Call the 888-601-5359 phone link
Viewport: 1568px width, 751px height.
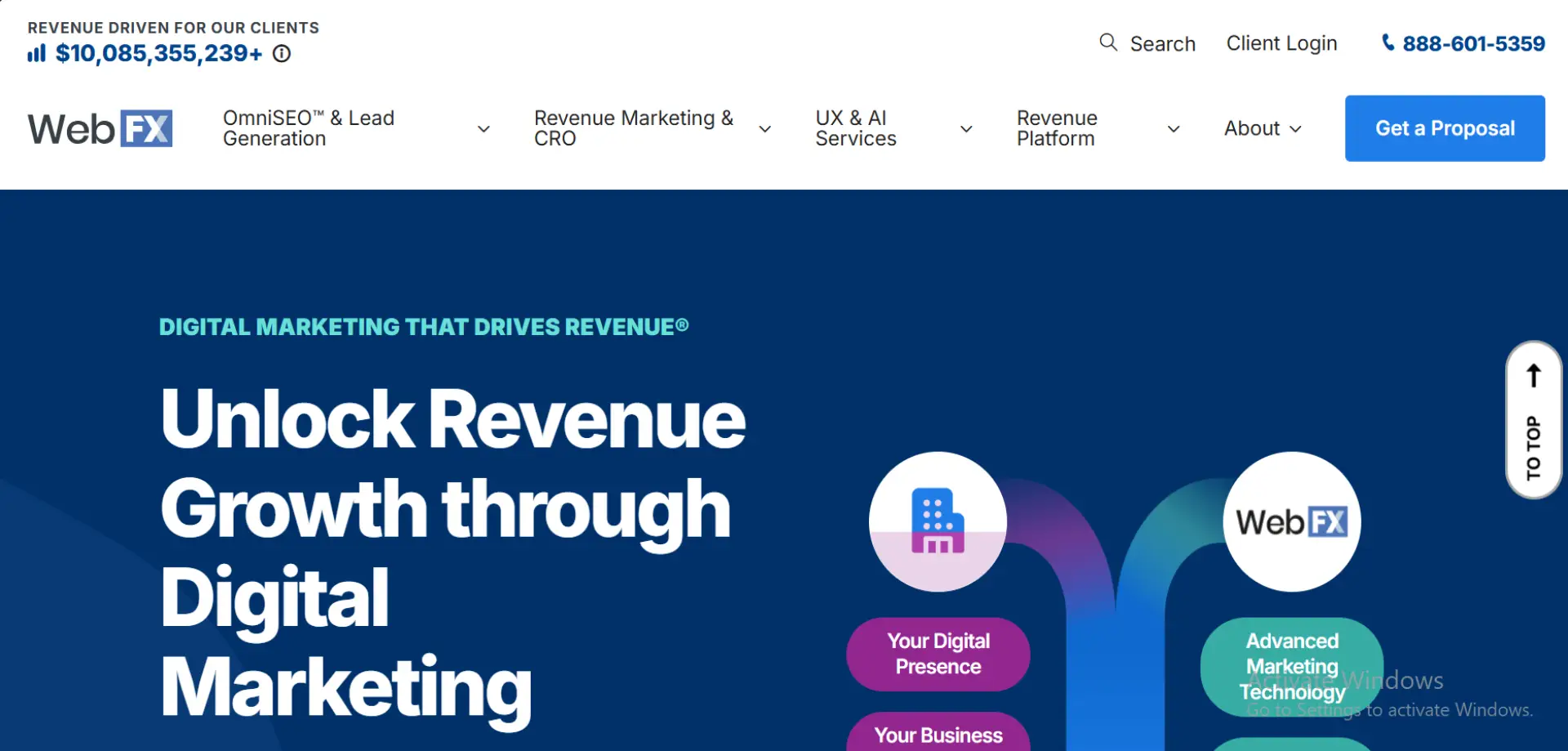tap(1473, 43)
